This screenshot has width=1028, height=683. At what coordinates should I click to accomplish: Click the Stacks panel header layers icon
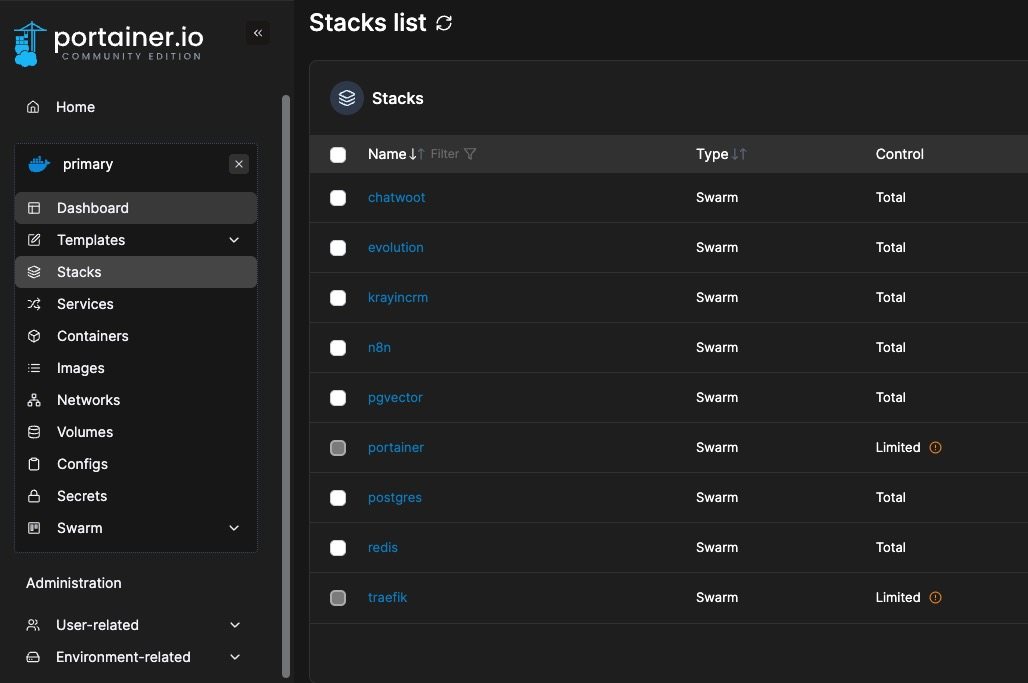[x=347, y=98]
